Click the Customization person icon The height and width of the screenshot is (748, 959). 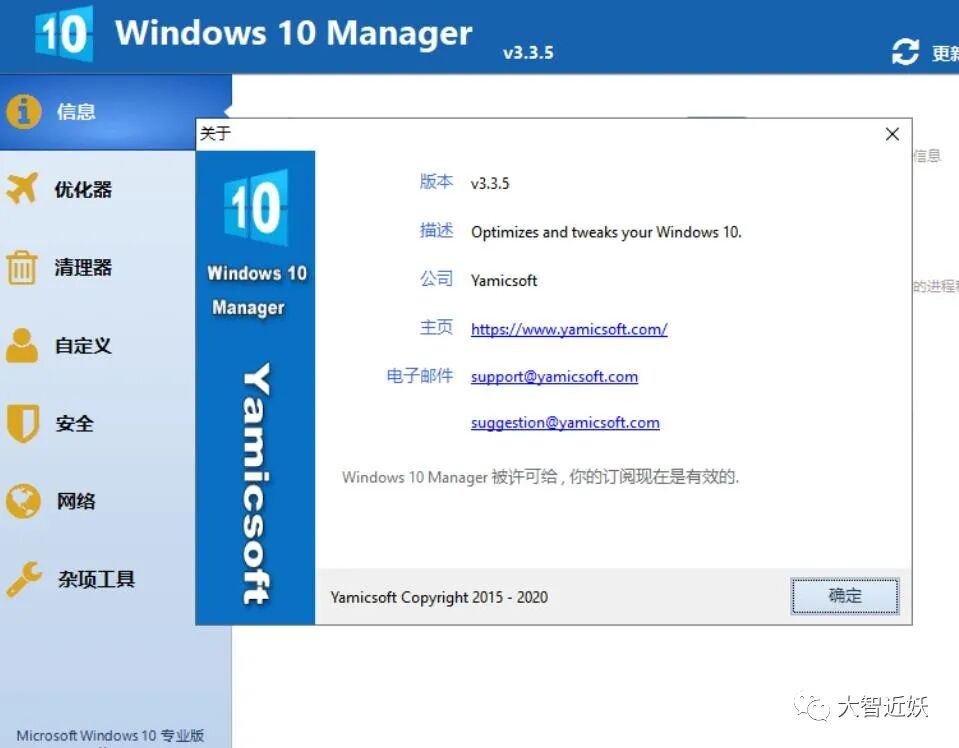tap(22, 345)
